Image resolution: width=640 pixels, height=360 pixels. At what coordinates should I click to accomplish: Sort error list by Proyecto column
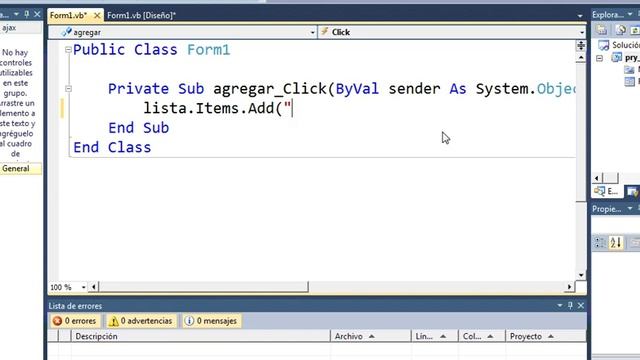click(x=546, y=336)
